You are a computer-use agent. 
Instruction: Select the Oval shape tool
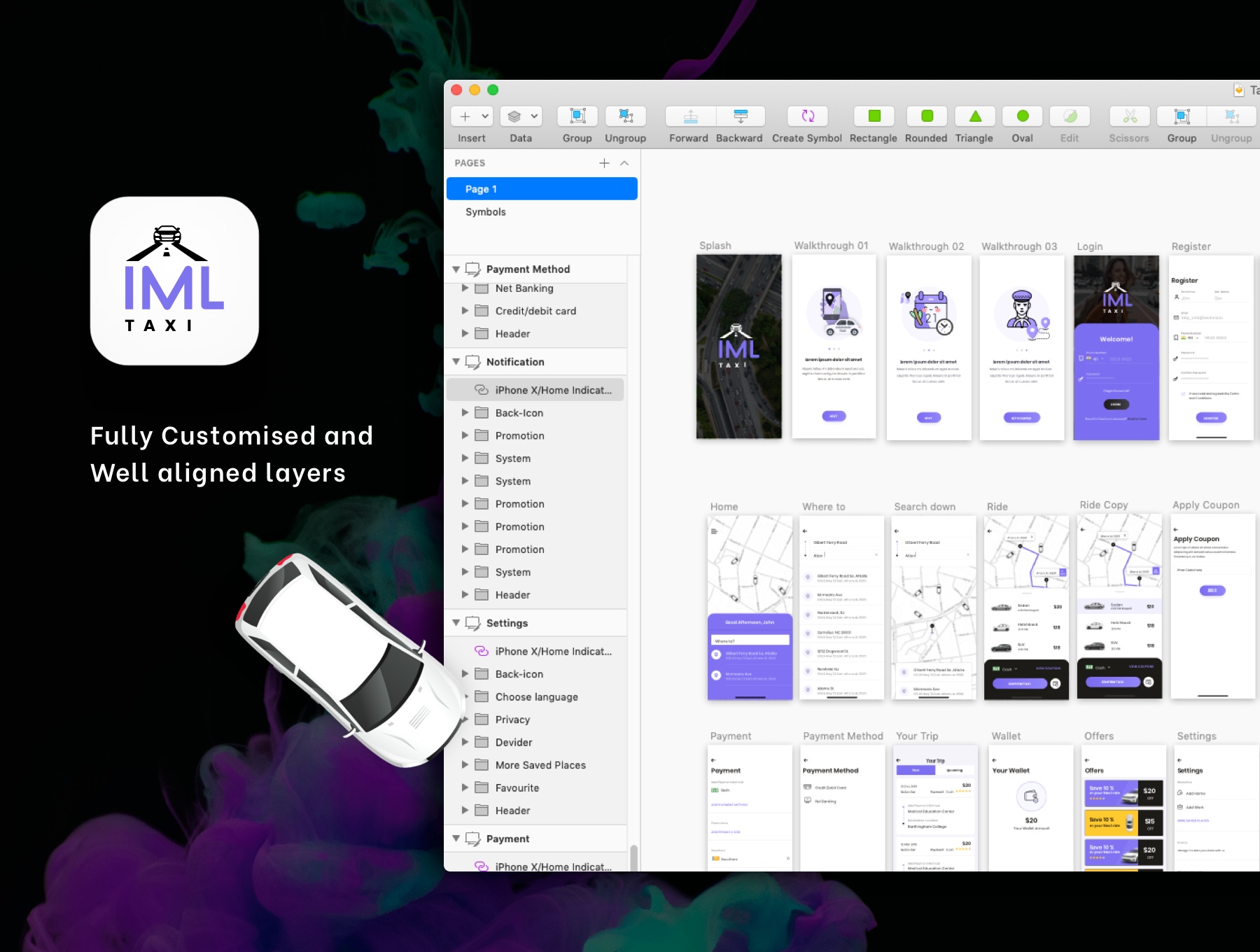1022,116
